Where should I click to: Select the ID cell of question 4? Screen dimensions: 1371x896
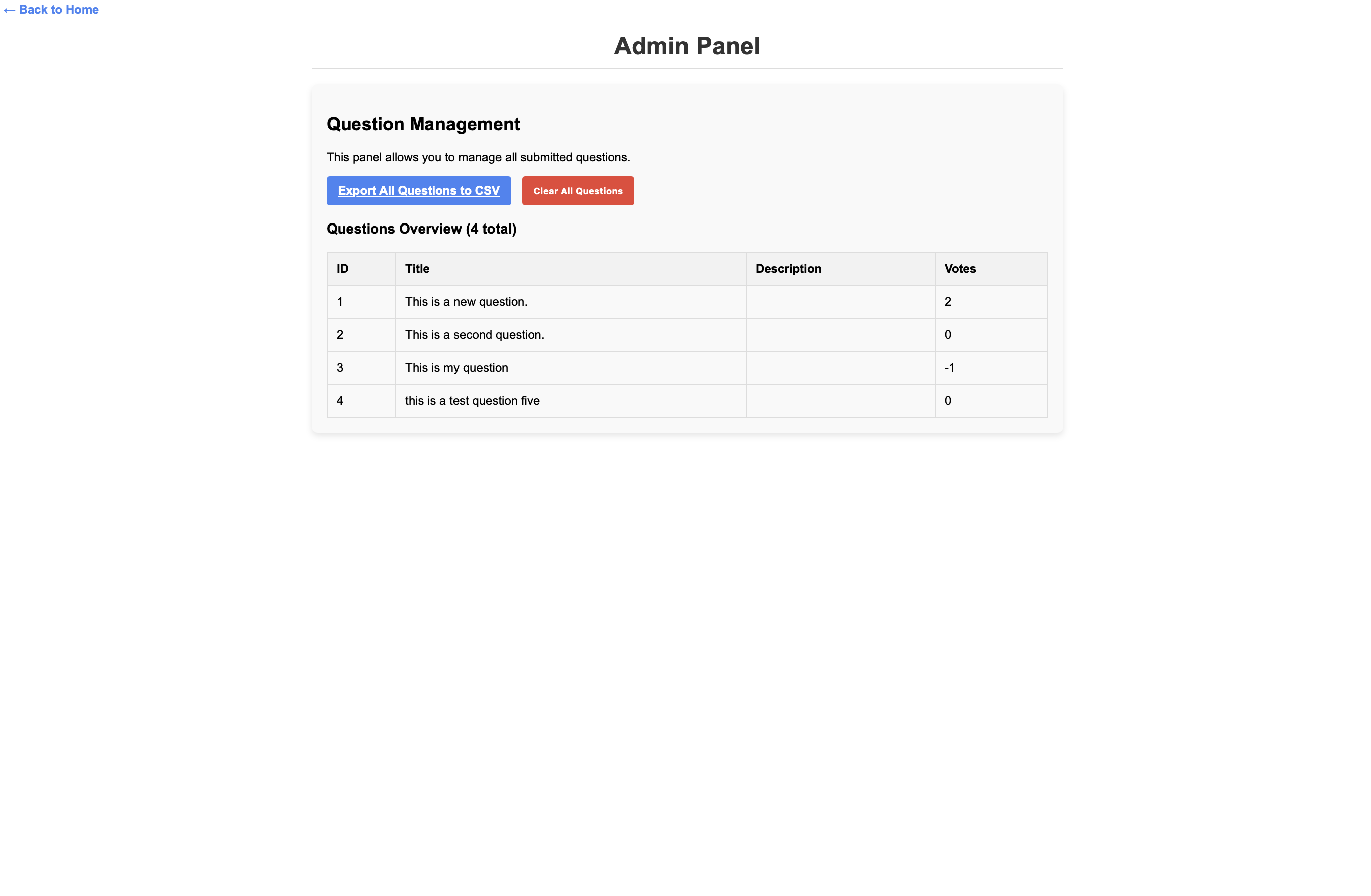pyautogui.click(x=361, y=400)
